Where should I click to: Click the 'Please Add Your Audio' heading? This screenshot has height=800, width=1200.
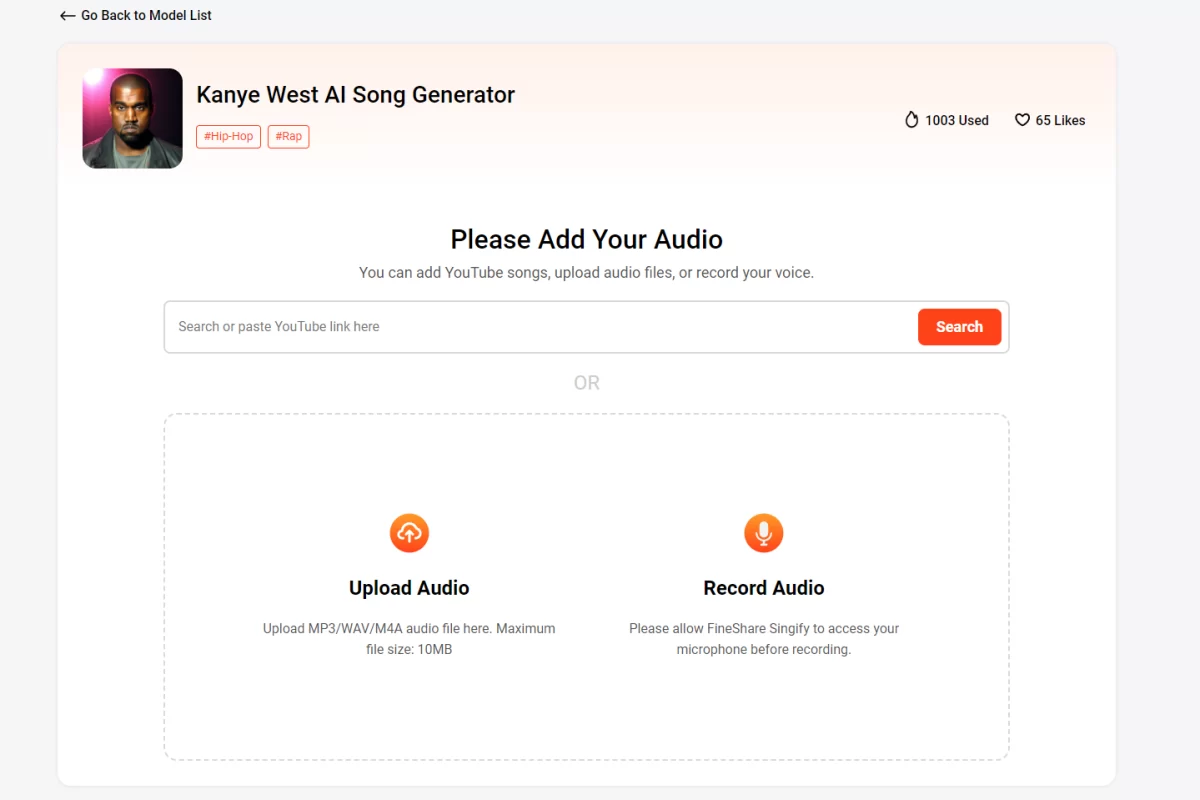[587, 240]
